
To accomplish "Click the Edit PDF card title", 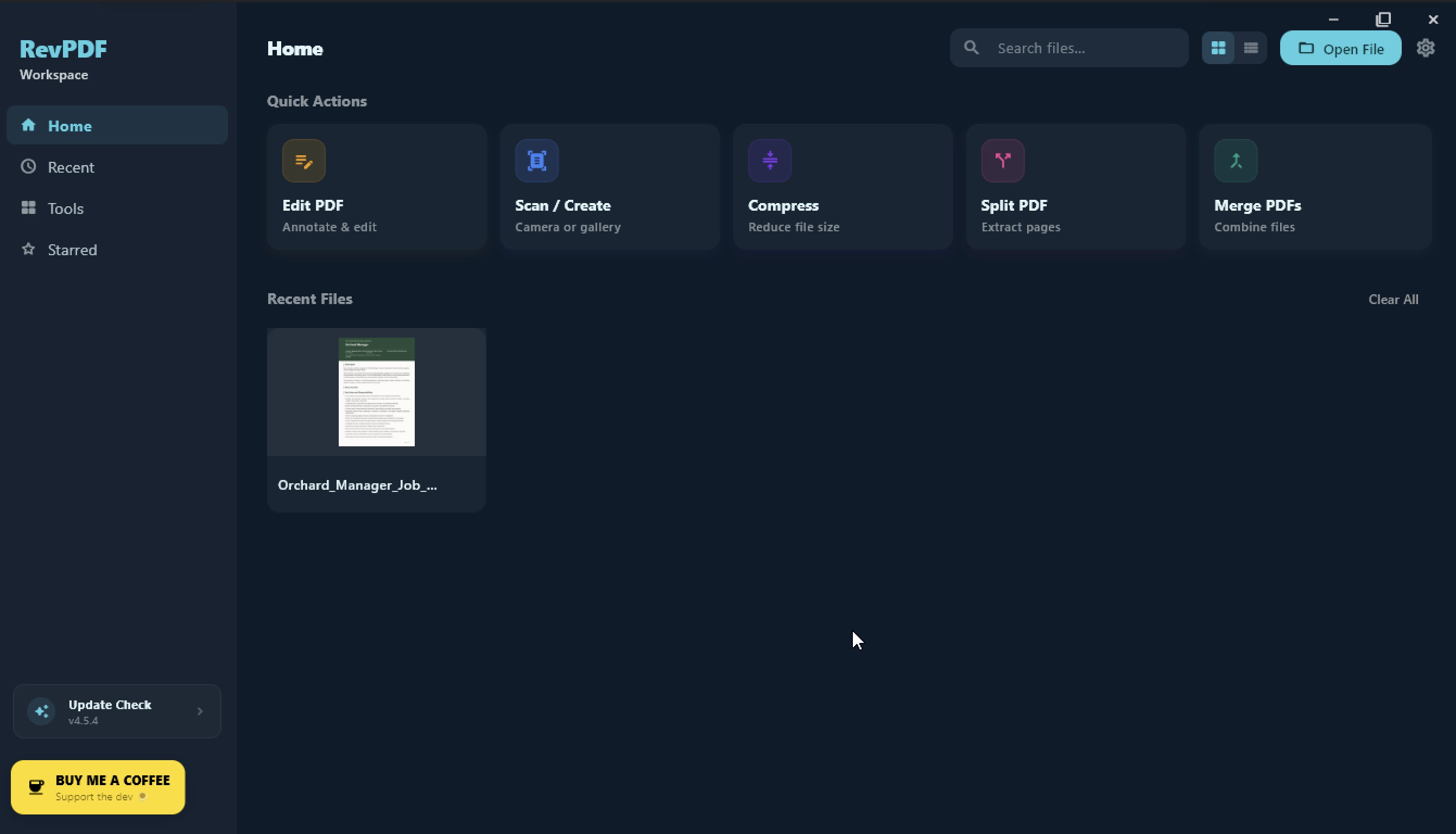I will click(x=313, y=205).
